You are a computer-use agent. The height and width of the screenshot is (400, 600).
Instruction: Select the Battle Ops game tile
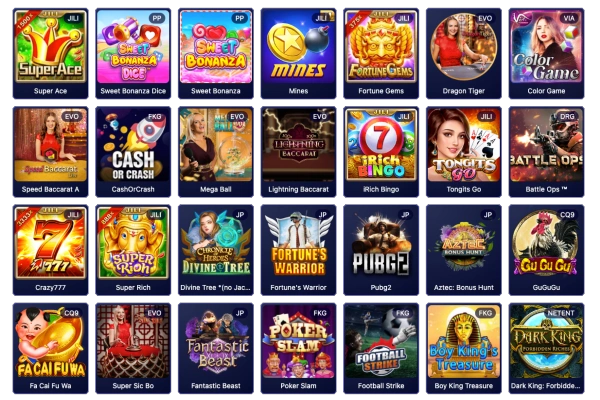[546, 152]
